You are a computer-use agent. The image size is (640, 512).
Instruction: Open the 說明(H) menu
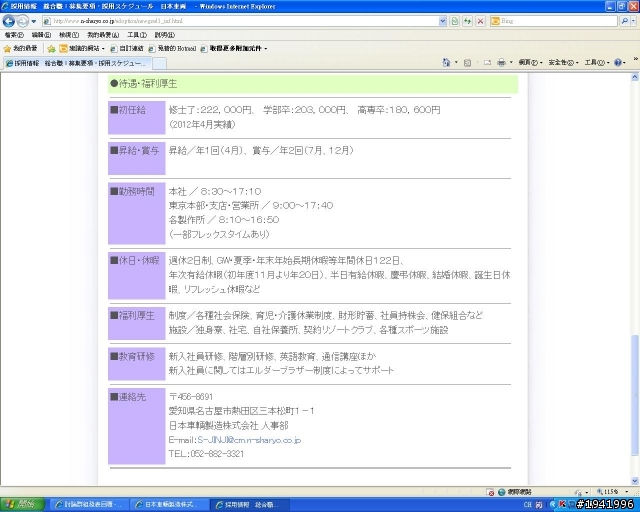[164, 35]
